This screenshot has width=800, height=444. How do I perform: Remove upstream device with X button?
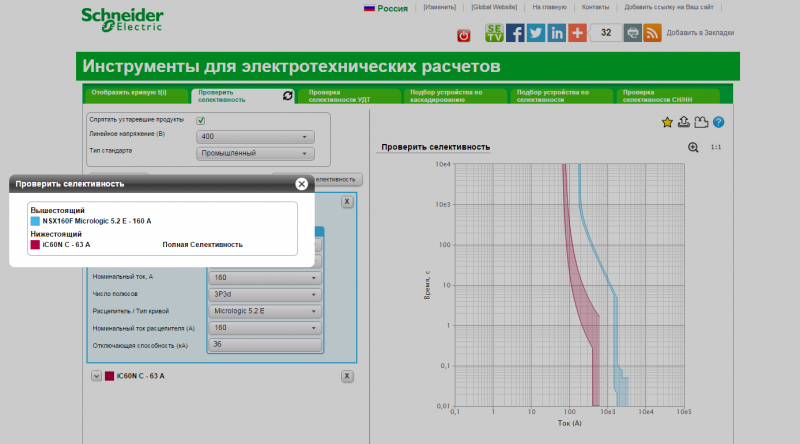(347, 202)
